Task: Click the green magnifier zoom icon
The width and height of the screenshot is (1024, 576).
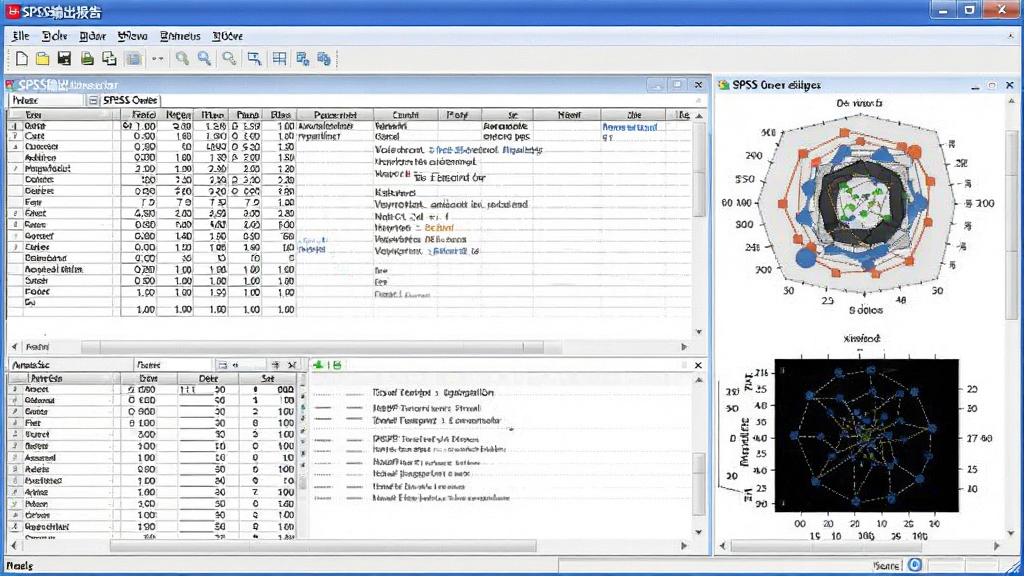Action: [182, 59]
